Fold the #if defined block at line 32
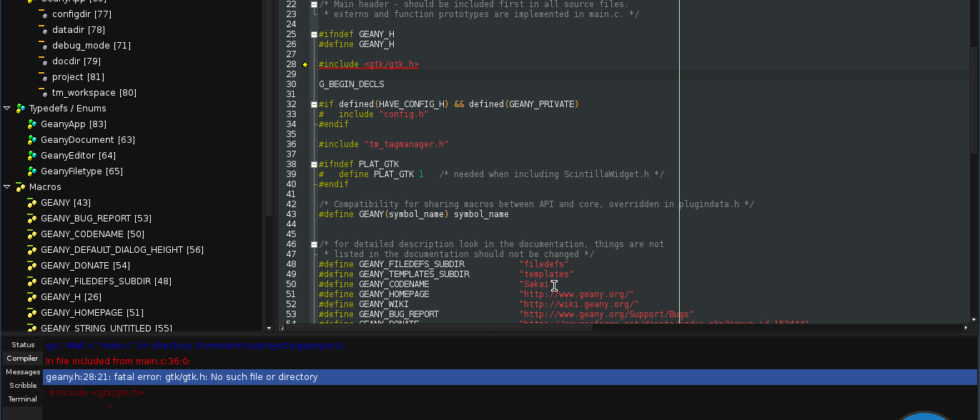Viewport: 980px width, 420px height. 313,105
